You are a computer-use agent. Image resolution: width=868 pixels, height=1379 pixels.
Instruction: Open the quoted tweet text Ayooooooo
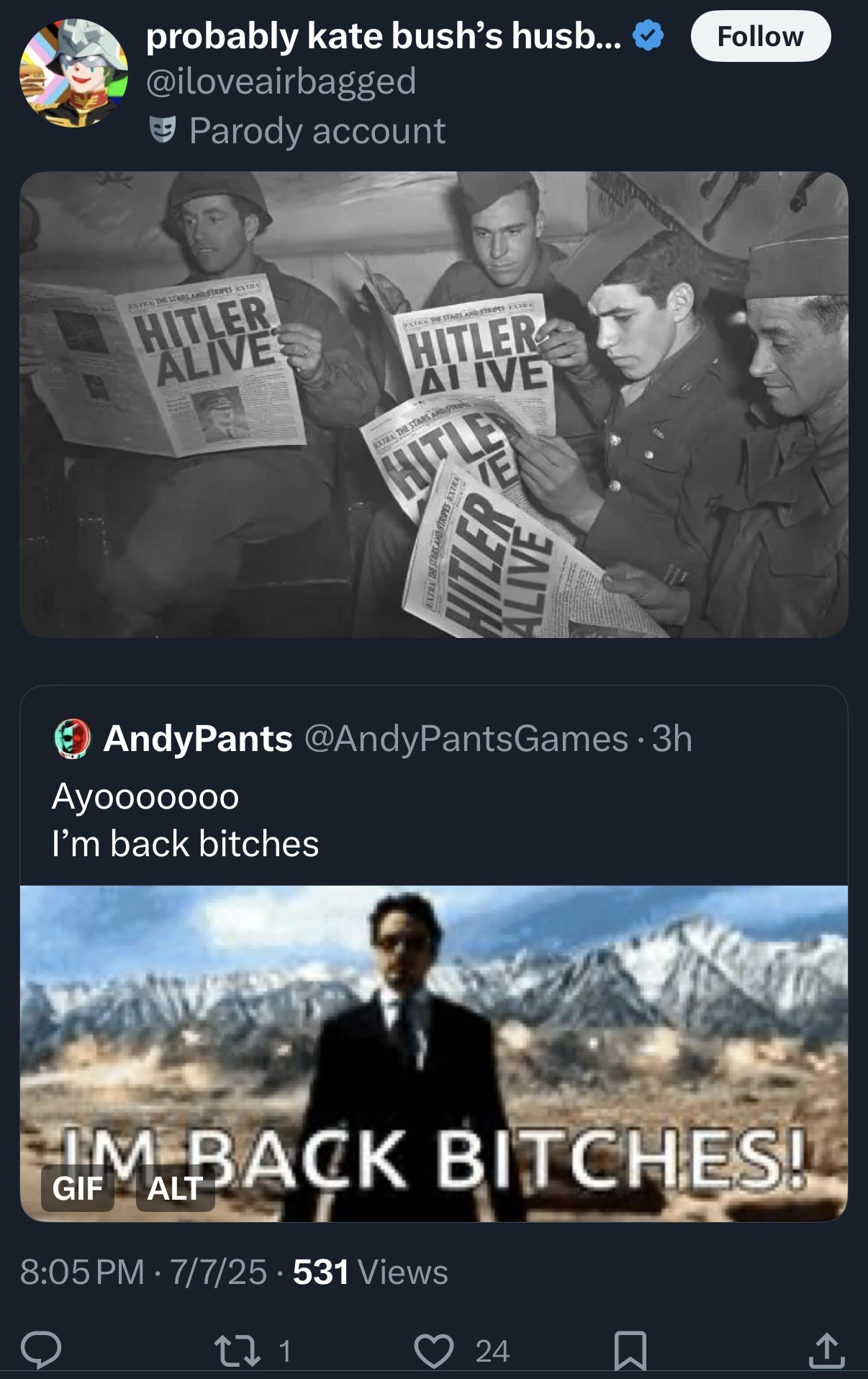(x=145, y=796)
